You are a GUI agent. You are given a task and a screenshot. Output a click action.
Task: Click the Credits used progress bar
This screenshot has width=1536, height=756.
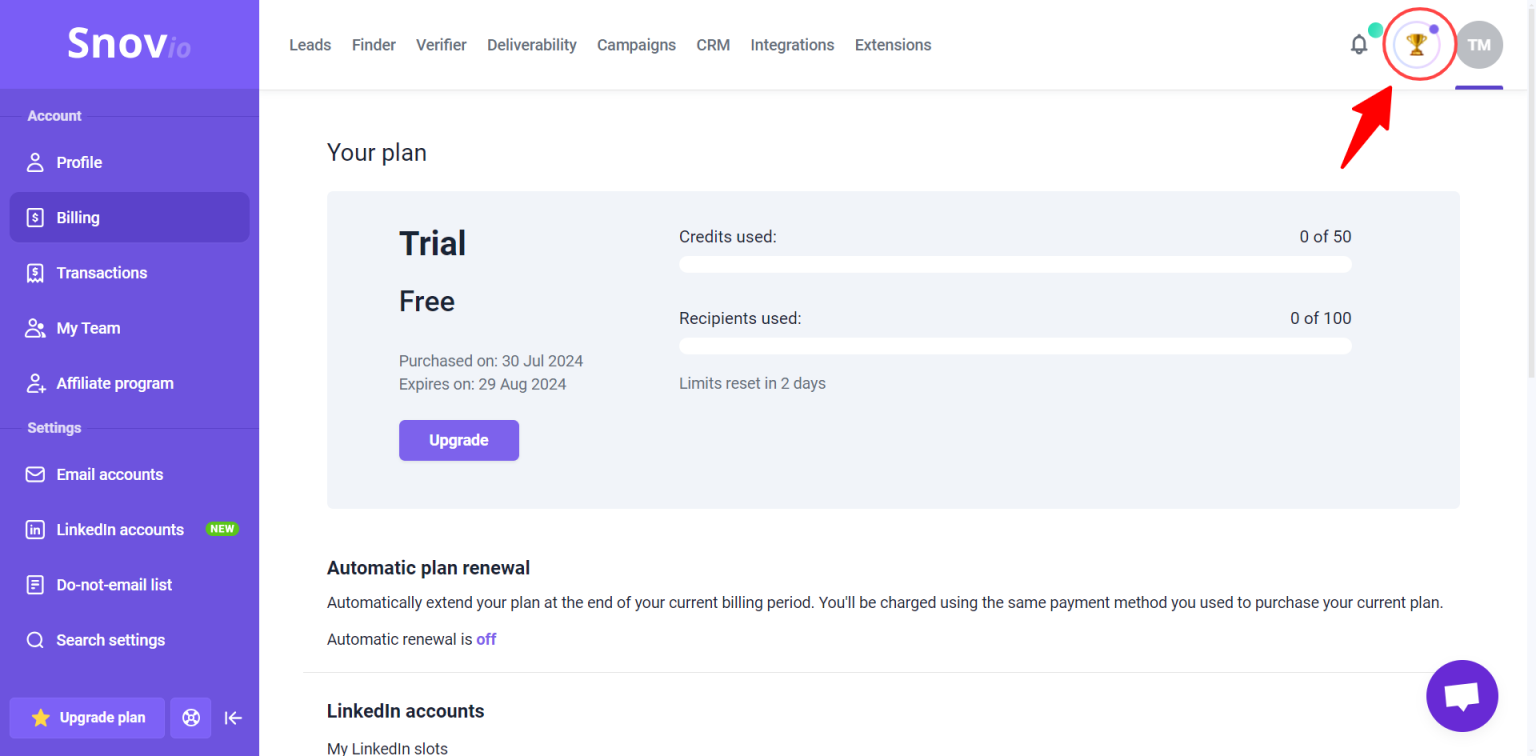click(1015, 264)
